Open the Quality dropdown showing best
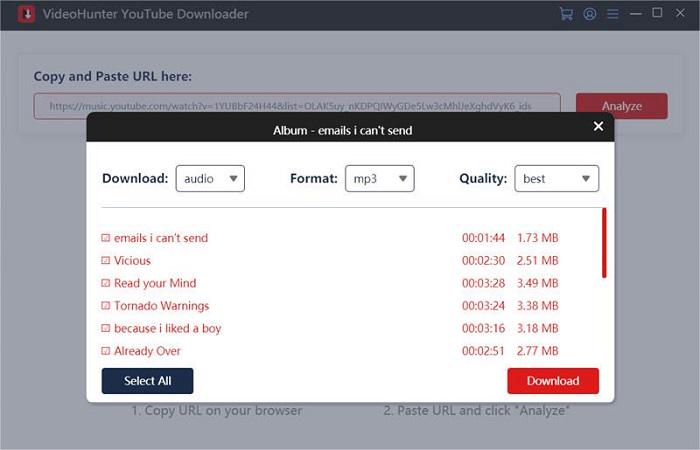The image size is (700, 450). 556,179
